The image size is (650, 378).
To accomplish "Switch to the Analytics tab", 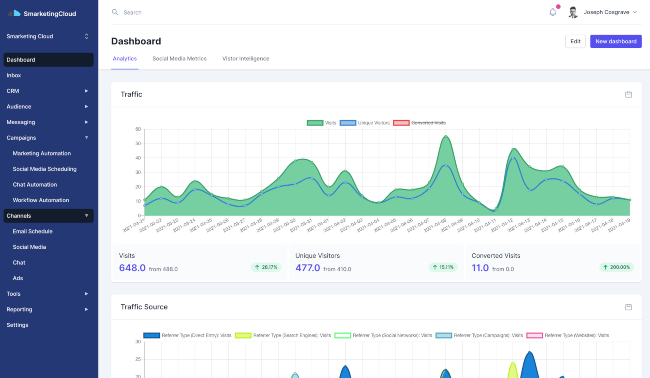I will click(125, 59).
